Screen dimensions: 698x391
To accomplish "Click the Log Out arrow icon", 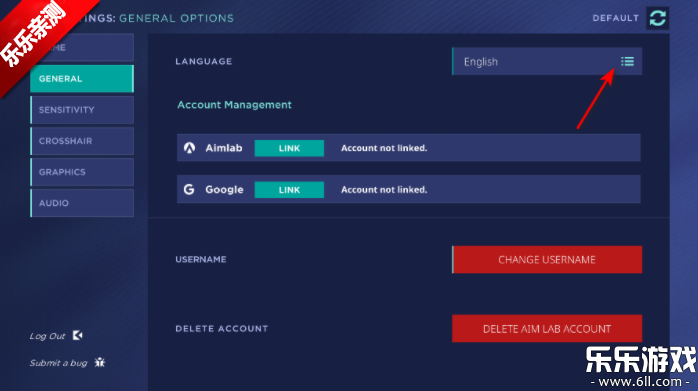I will [77, 335].
